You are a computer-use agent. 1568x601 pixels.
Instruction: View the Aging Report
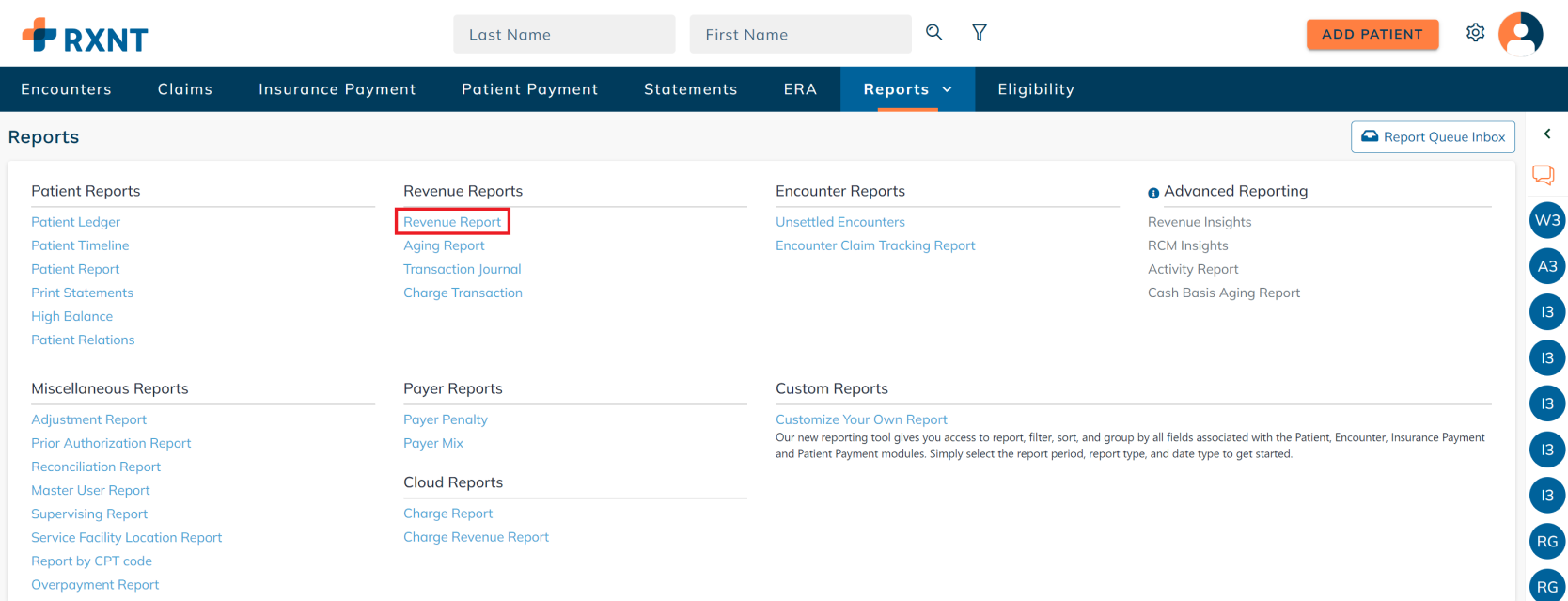(x=444, y=245)
